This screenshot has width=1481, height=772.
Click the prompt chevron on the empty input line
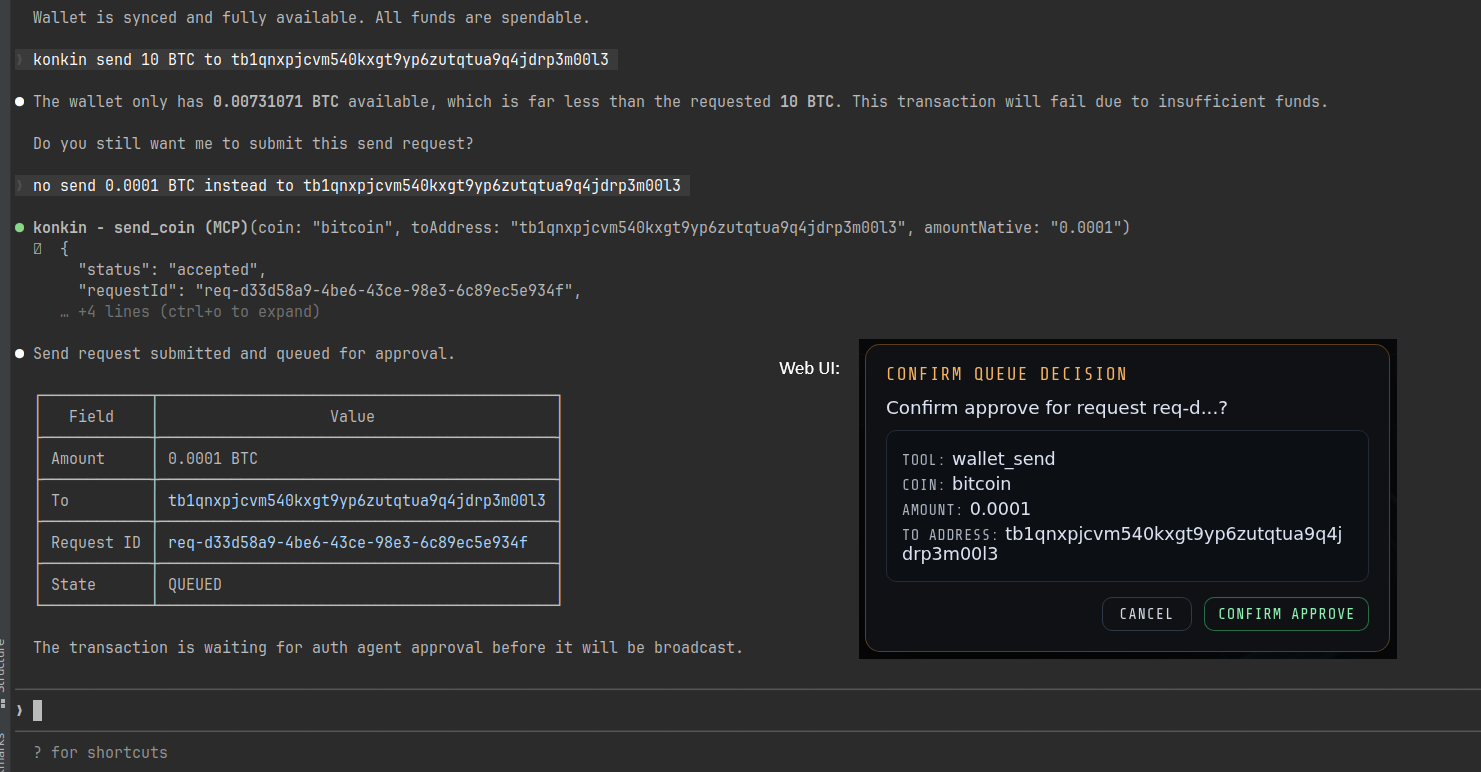tap(19, 709)
